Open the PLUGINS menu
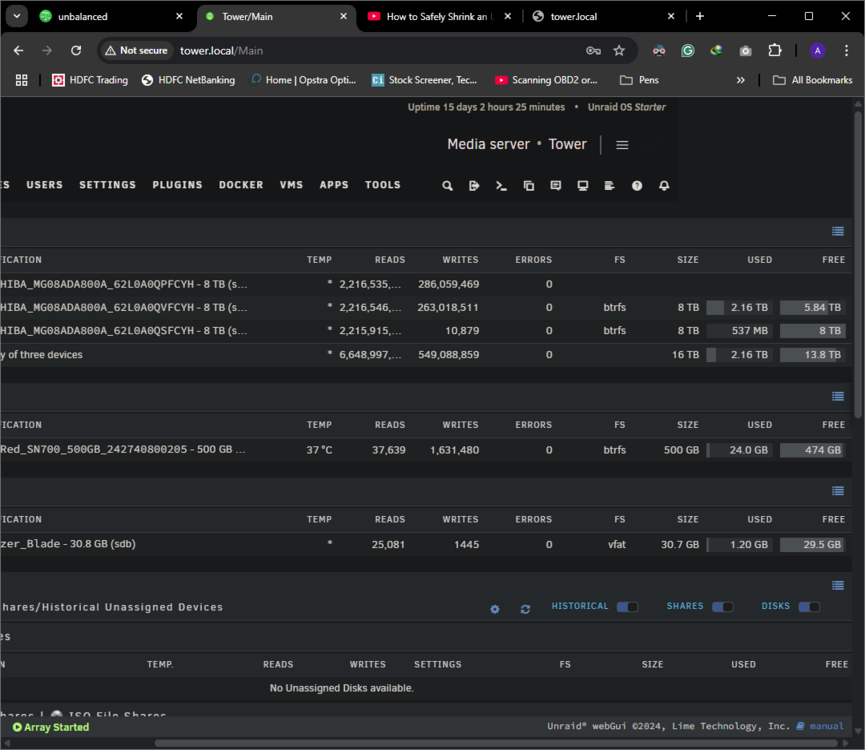Image resolution: width=865 pixels, height=750 pixels. point(178,185)
